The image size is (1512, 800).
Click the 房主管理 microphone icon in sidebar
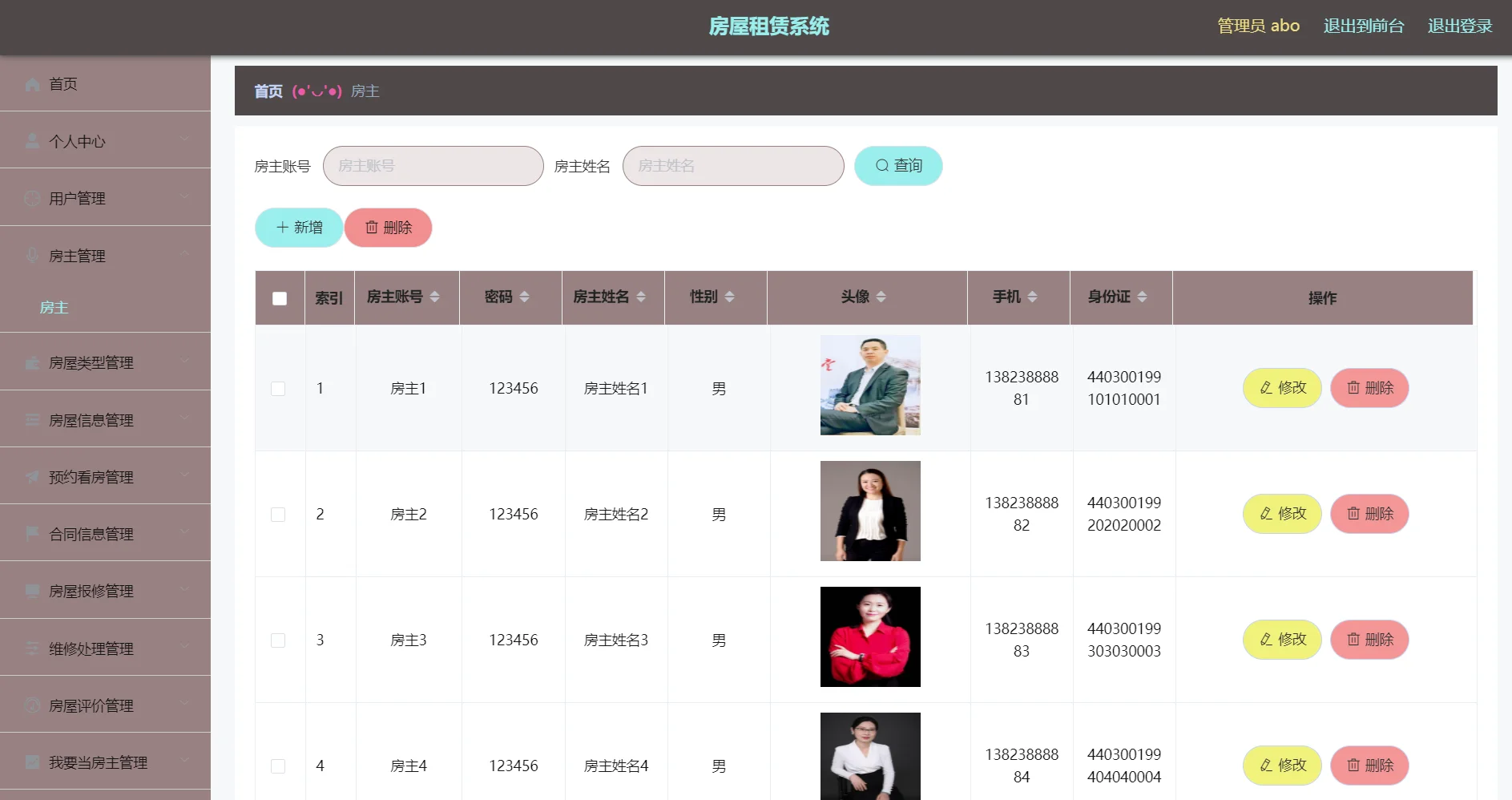pos(32,256)
